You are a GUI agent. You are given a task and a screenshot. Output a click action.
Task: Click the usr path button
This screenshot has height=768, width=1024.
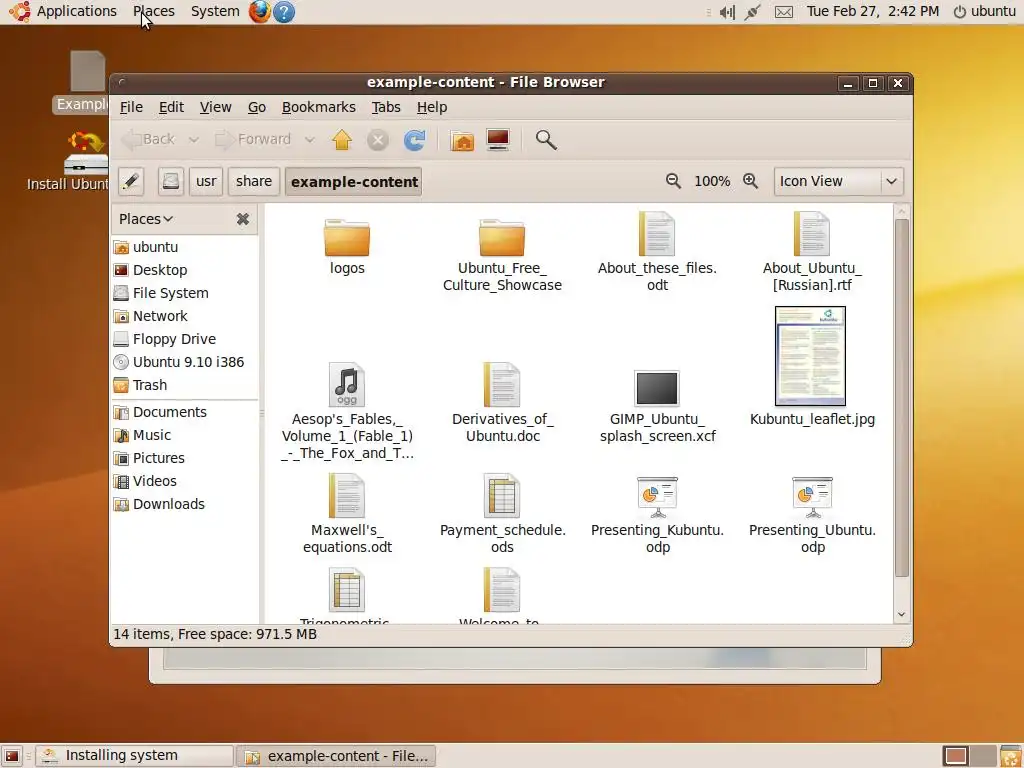pos(206,182)
